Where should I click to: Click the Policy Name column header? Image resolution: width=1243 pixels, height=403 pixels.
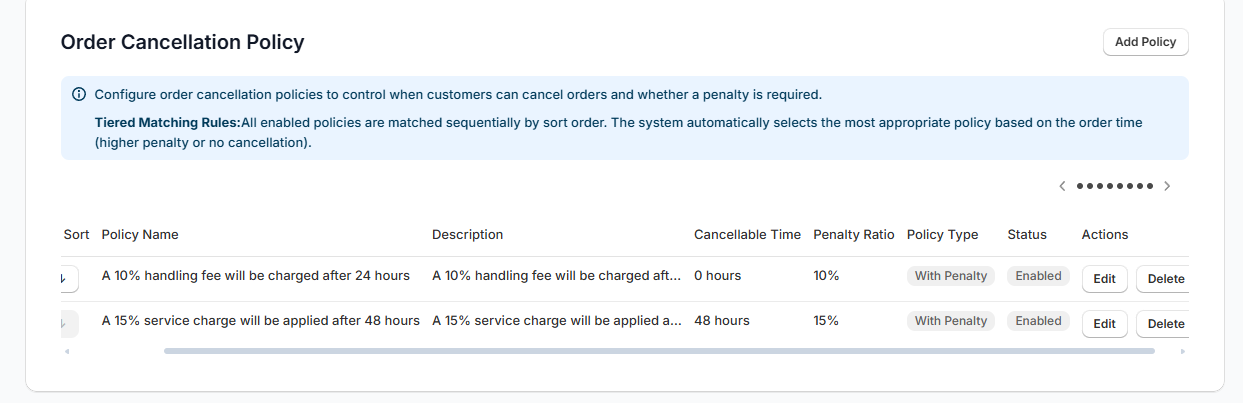point(140,235)
